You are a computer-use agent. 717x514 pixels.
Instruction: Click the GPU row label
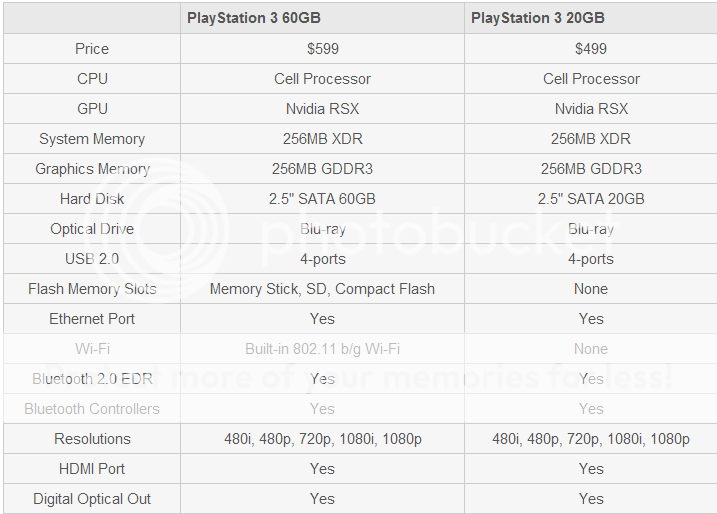[92, 109]
